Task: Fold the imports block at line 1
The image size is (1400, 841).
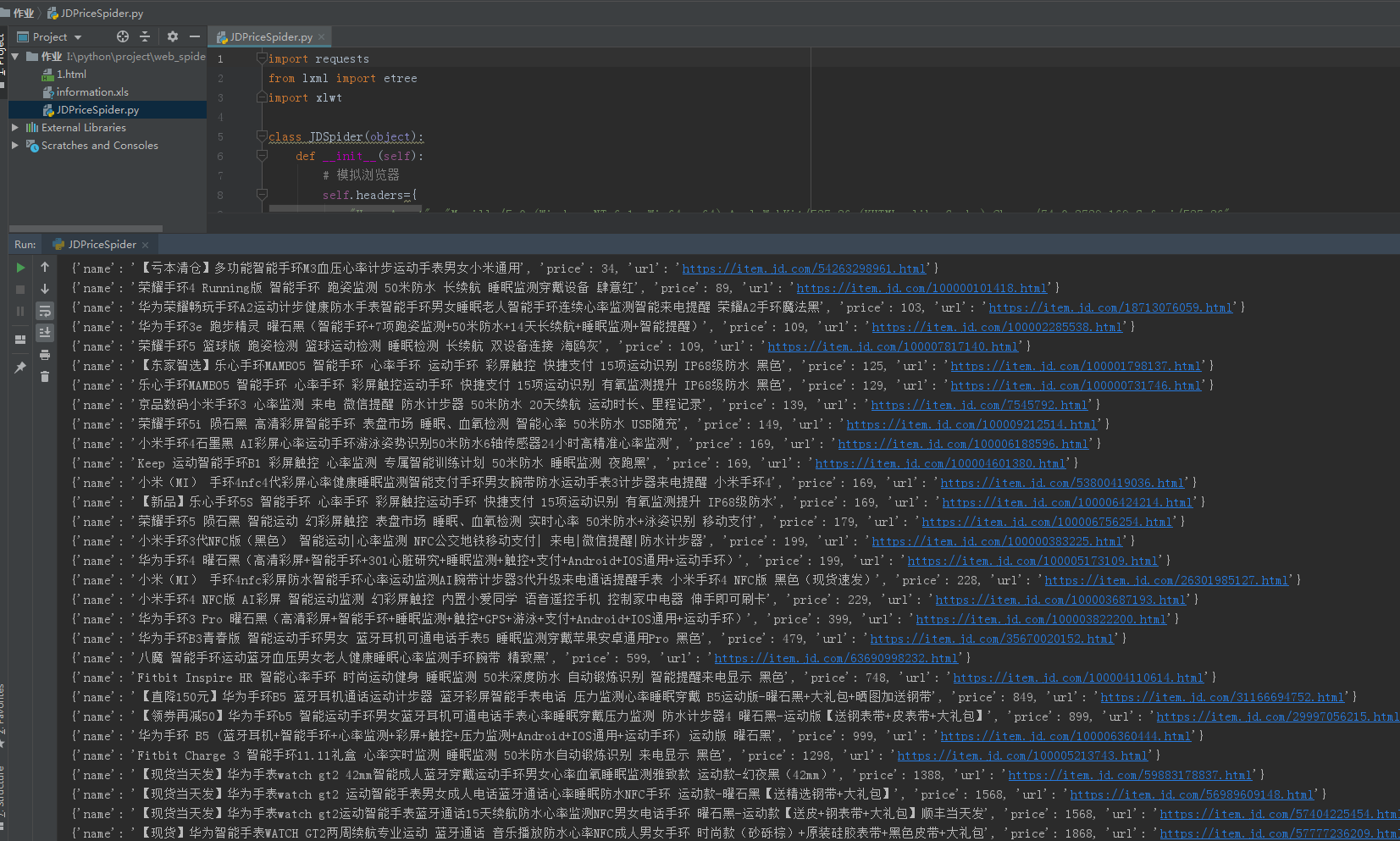Action: click(262, 58)
